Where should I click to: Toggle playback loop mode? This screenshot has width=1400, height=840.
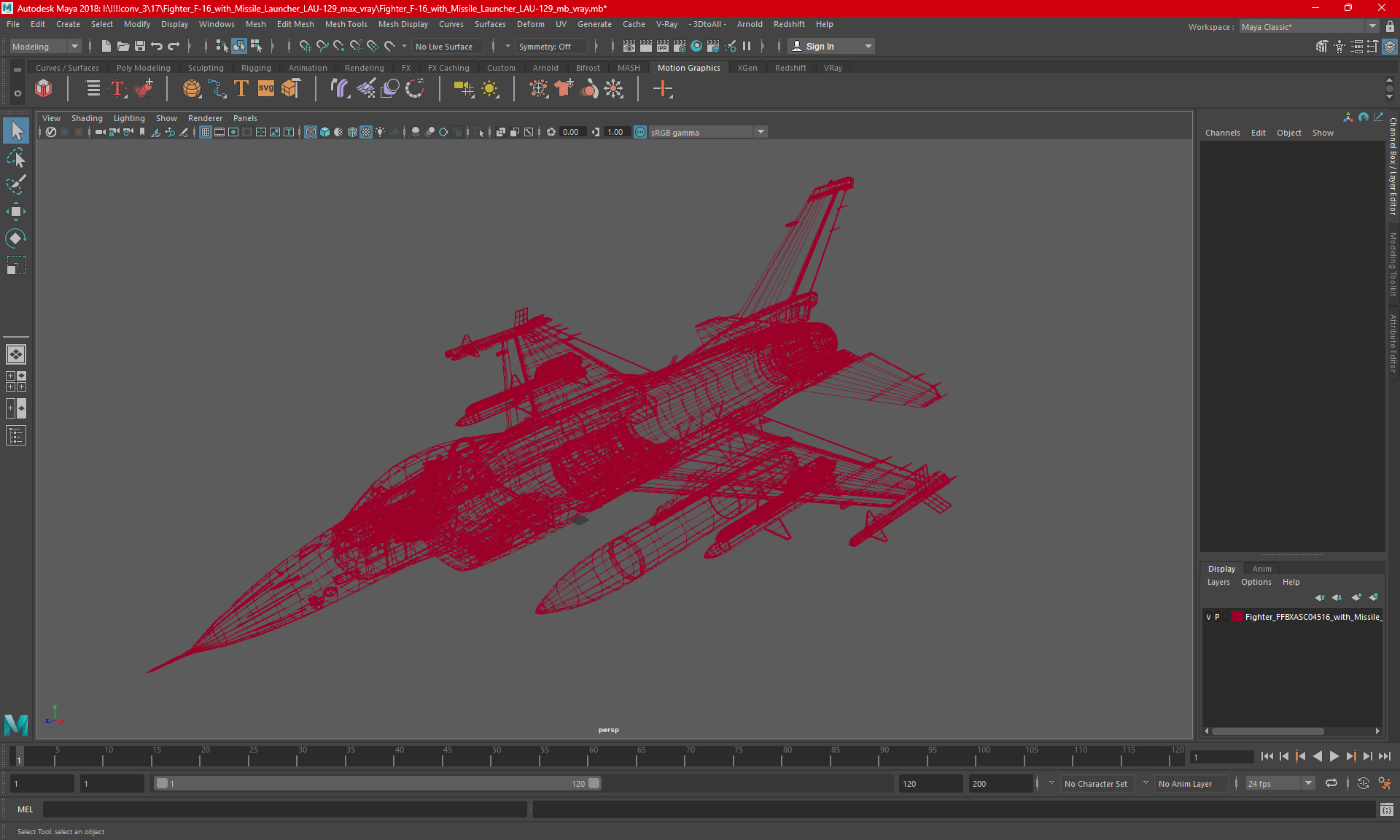(1331, 784)
